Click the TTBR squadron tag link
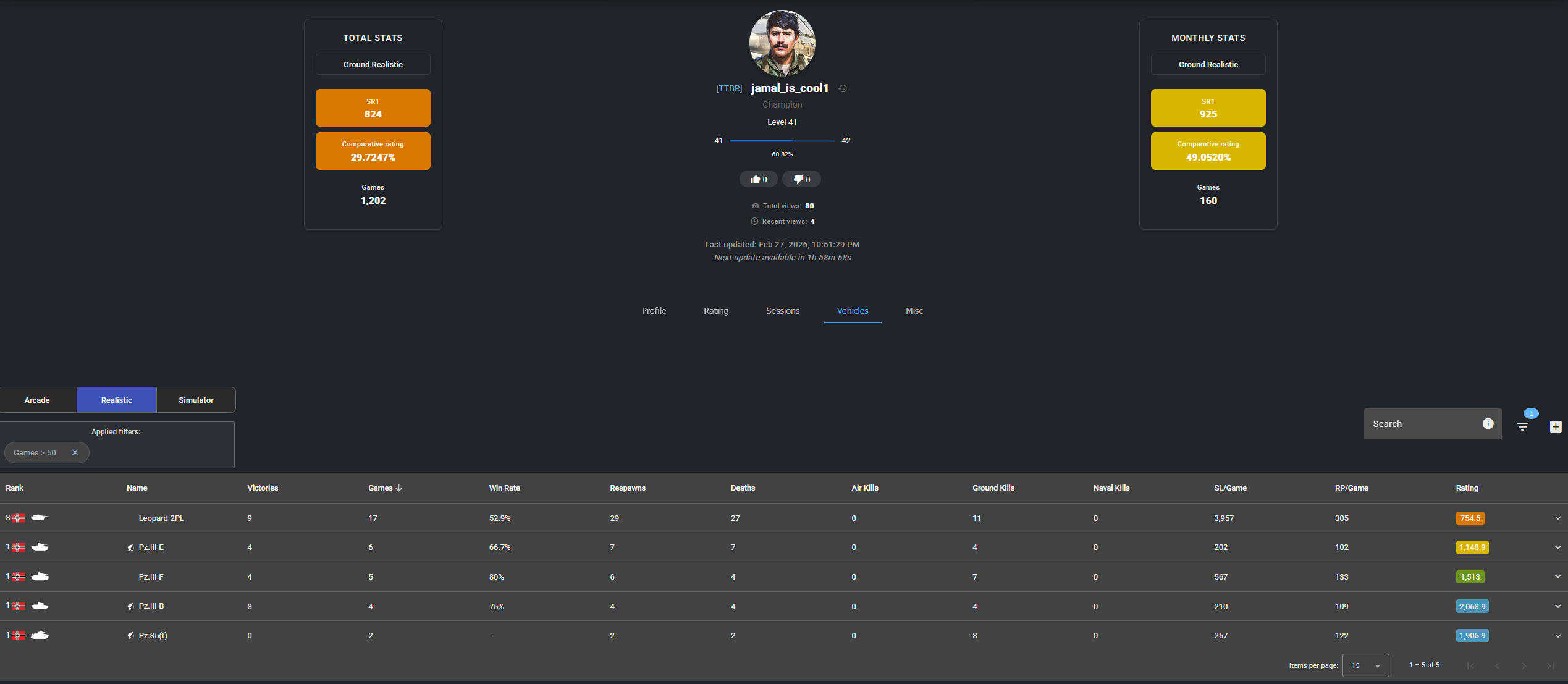1568x684 pixels. tap(729, 88)
